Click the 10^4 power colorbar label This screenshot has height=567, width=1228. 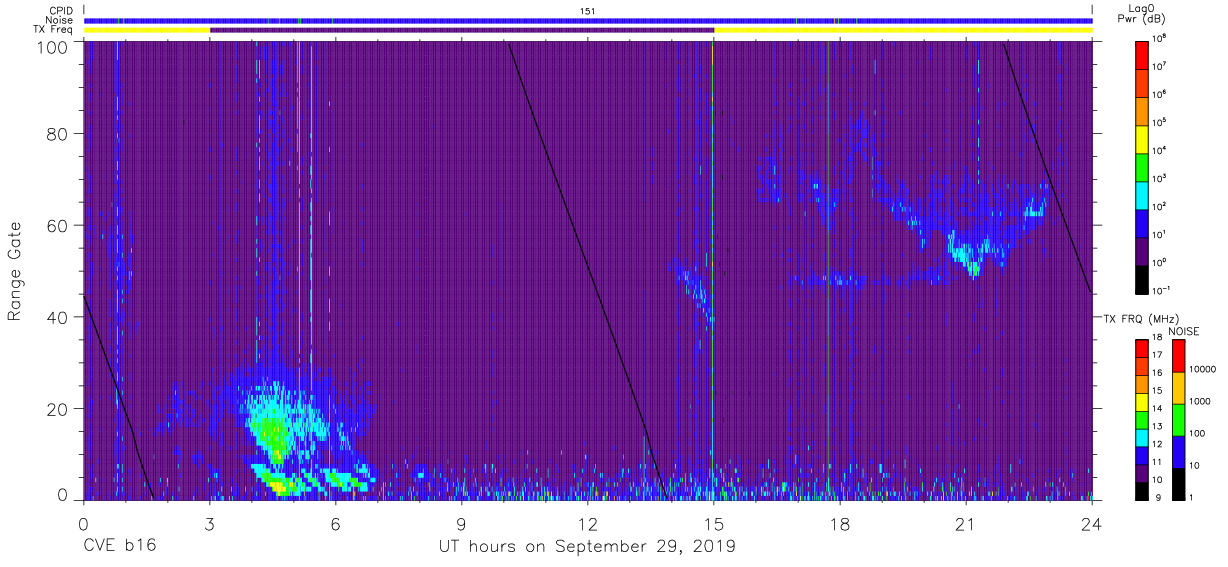(x=1161, y=150)
